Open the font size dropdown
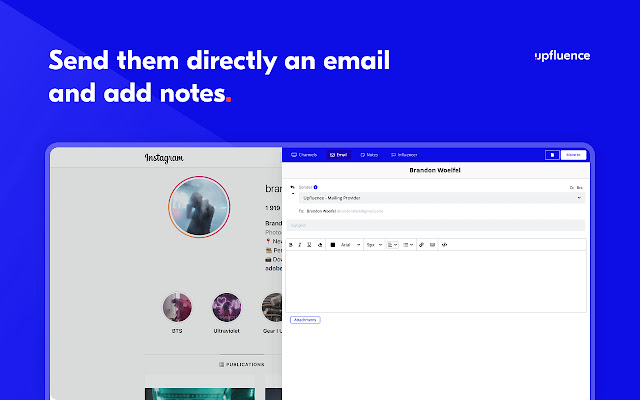 coord(374,245)
